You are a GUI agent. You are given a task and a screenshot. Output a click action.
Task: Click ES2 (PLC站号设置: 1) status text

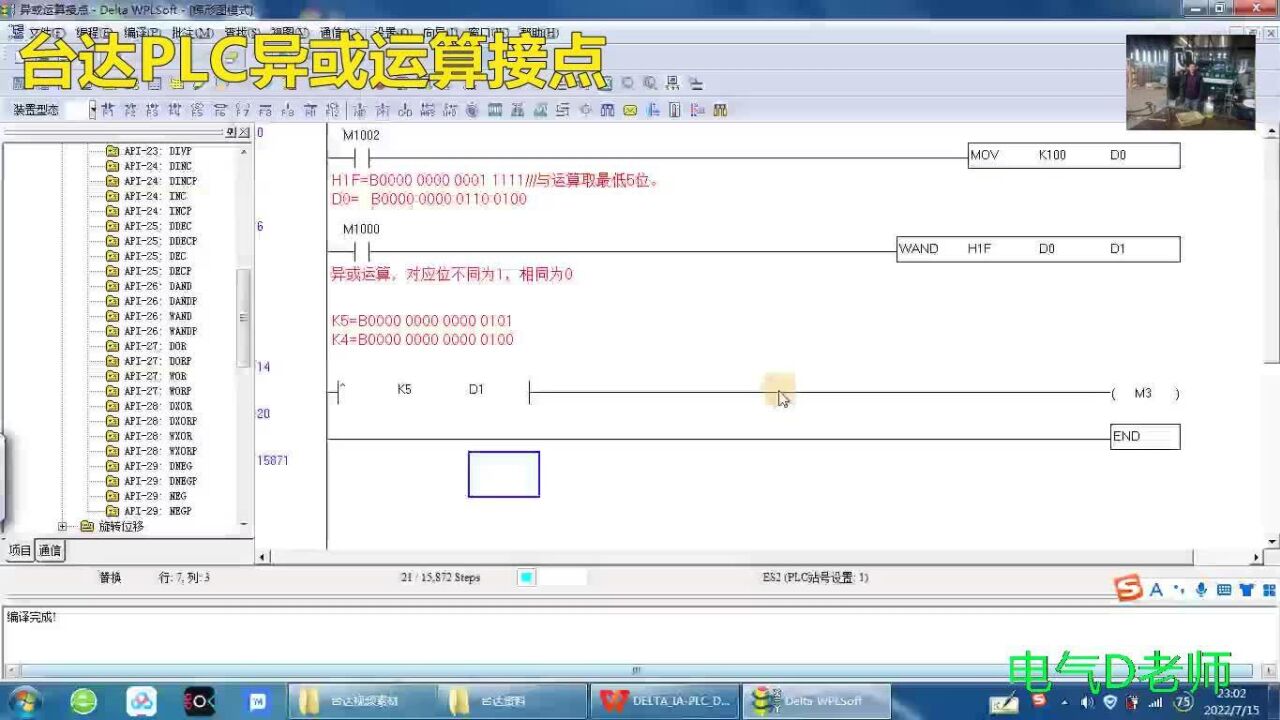815,578
